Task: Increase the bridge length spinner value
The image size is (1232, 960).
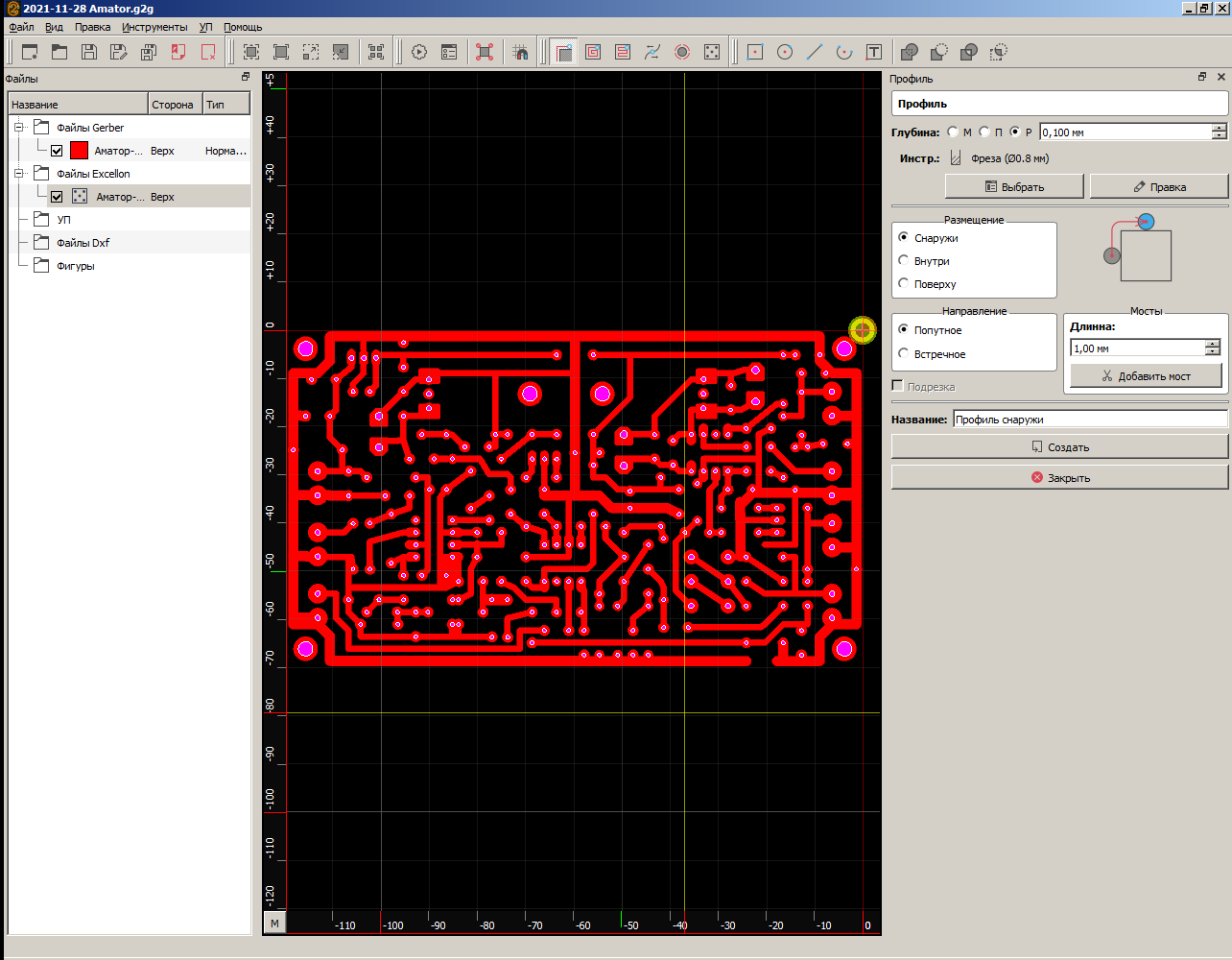Action: tap(1213, 344)
